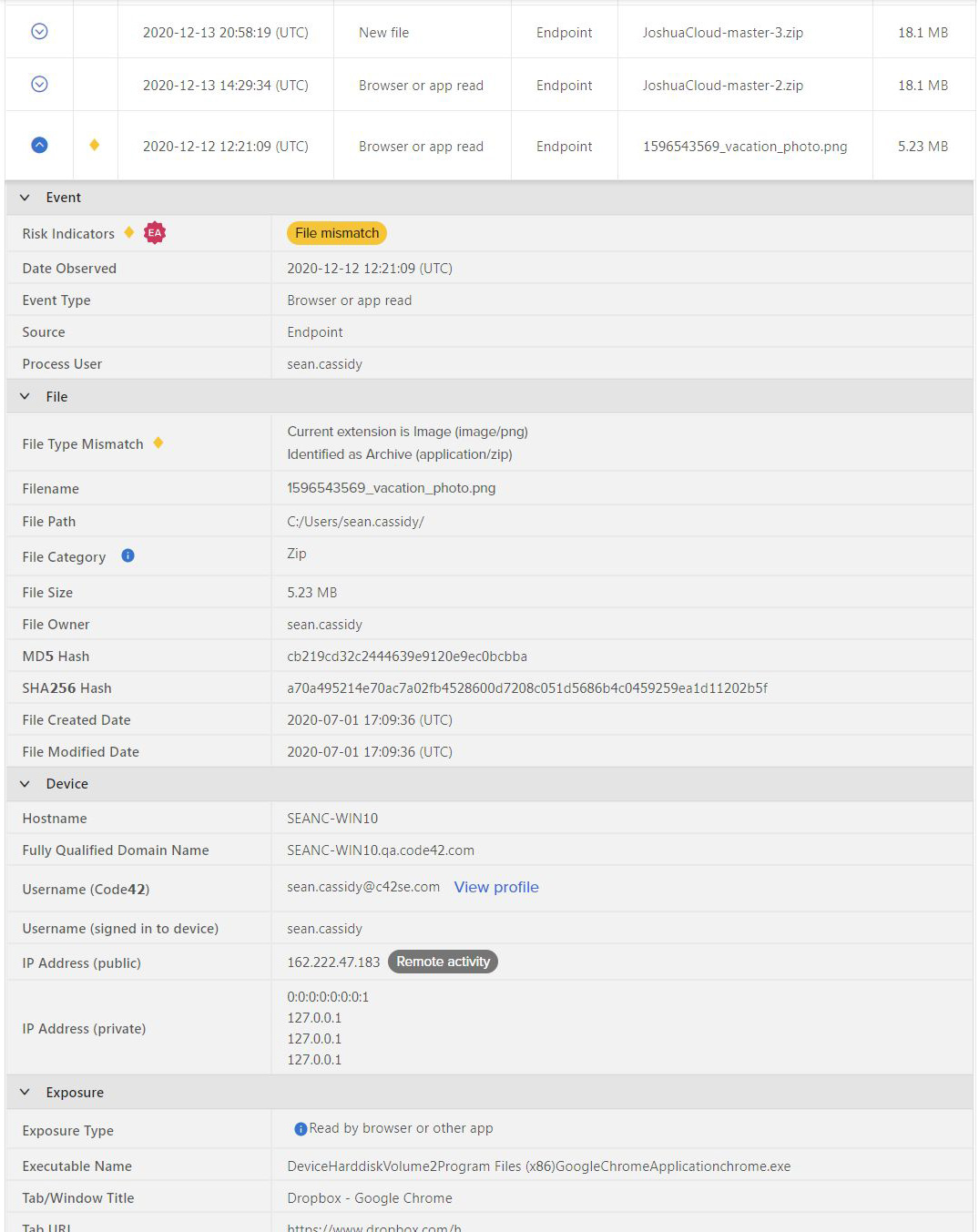Collapse the Exposure section

(25, 1093)
